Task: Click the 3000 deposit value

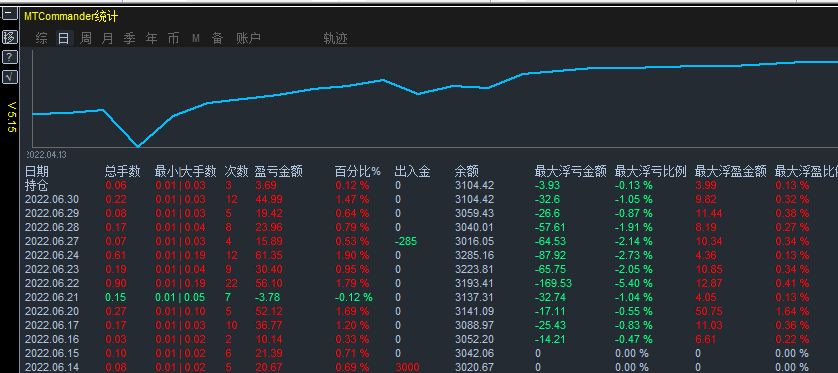Action: tap(407, 367)
